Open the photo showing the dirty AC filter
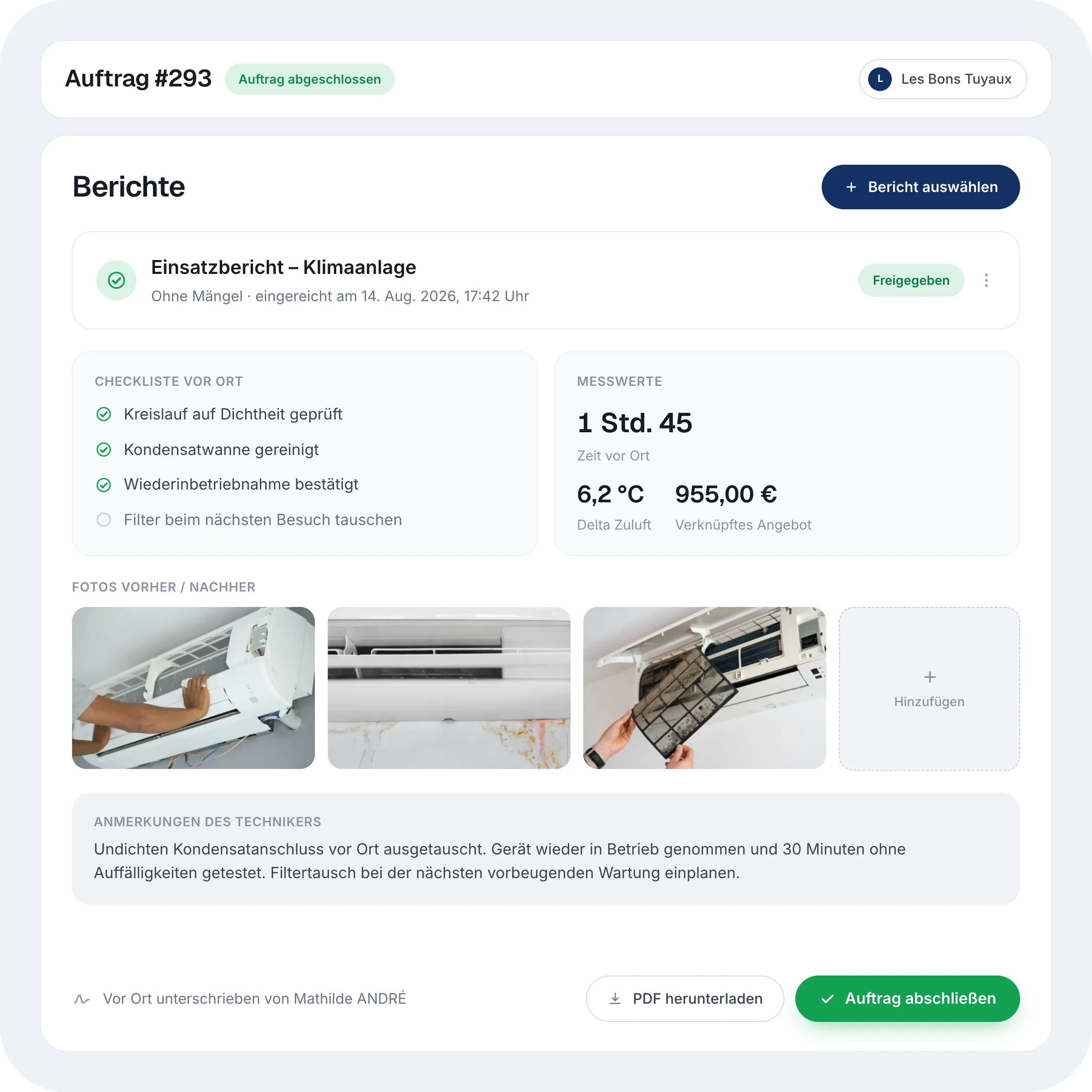Screen dimensions: 1092x1092 click(x=704, y=688)
